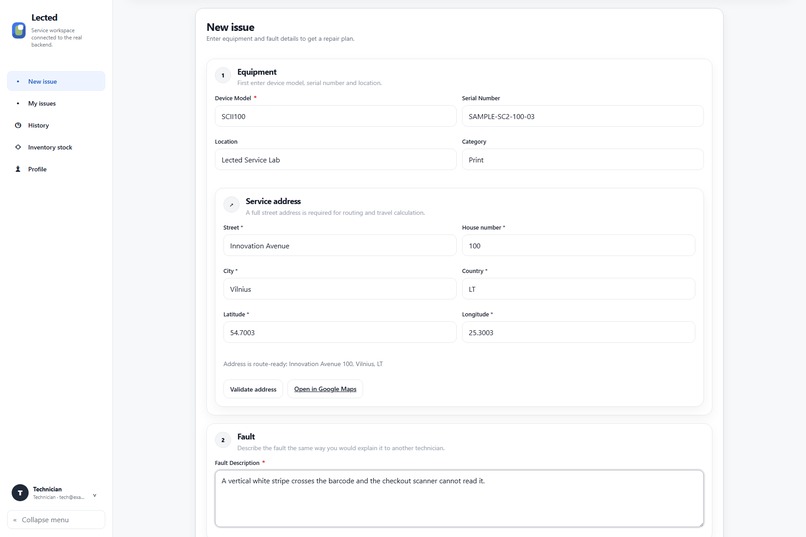Click the Lected brand name text
The width and height of the screenshot is (806, 537).
click(44, 17)
